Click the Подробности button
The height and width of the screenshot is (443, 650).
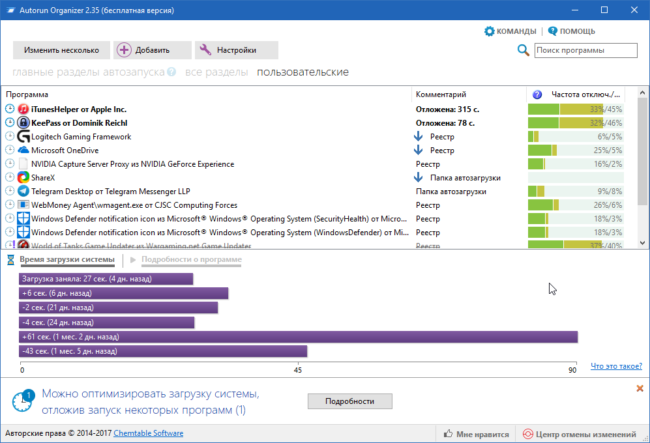[x=350, y=401]
